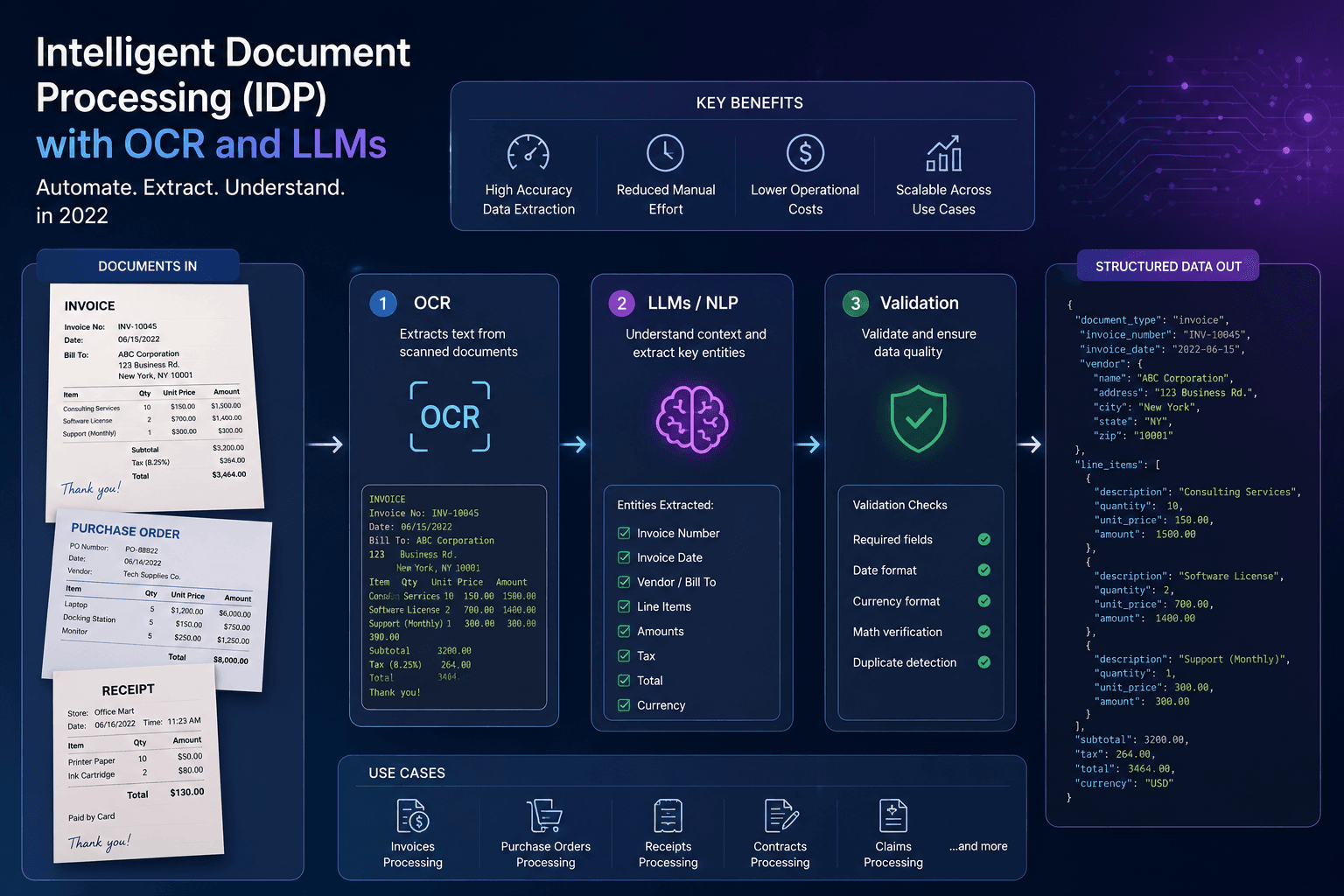Toggle the Total checkbox
Viewport: 1344px width, 896px height.
click(624, 680)
